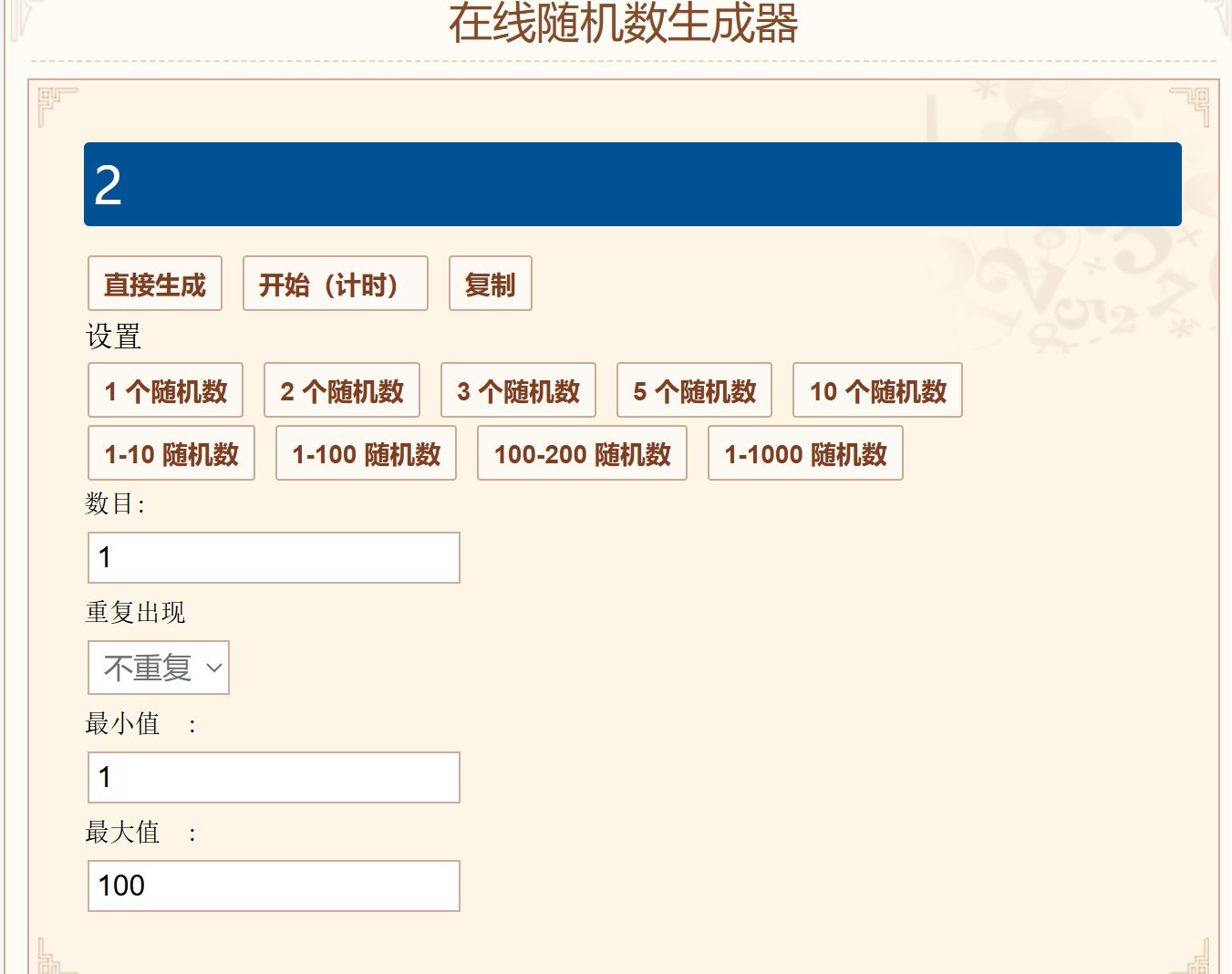Click the 设置 section label
Screen dimensions: 1232x974
click(x=113, y=337)
